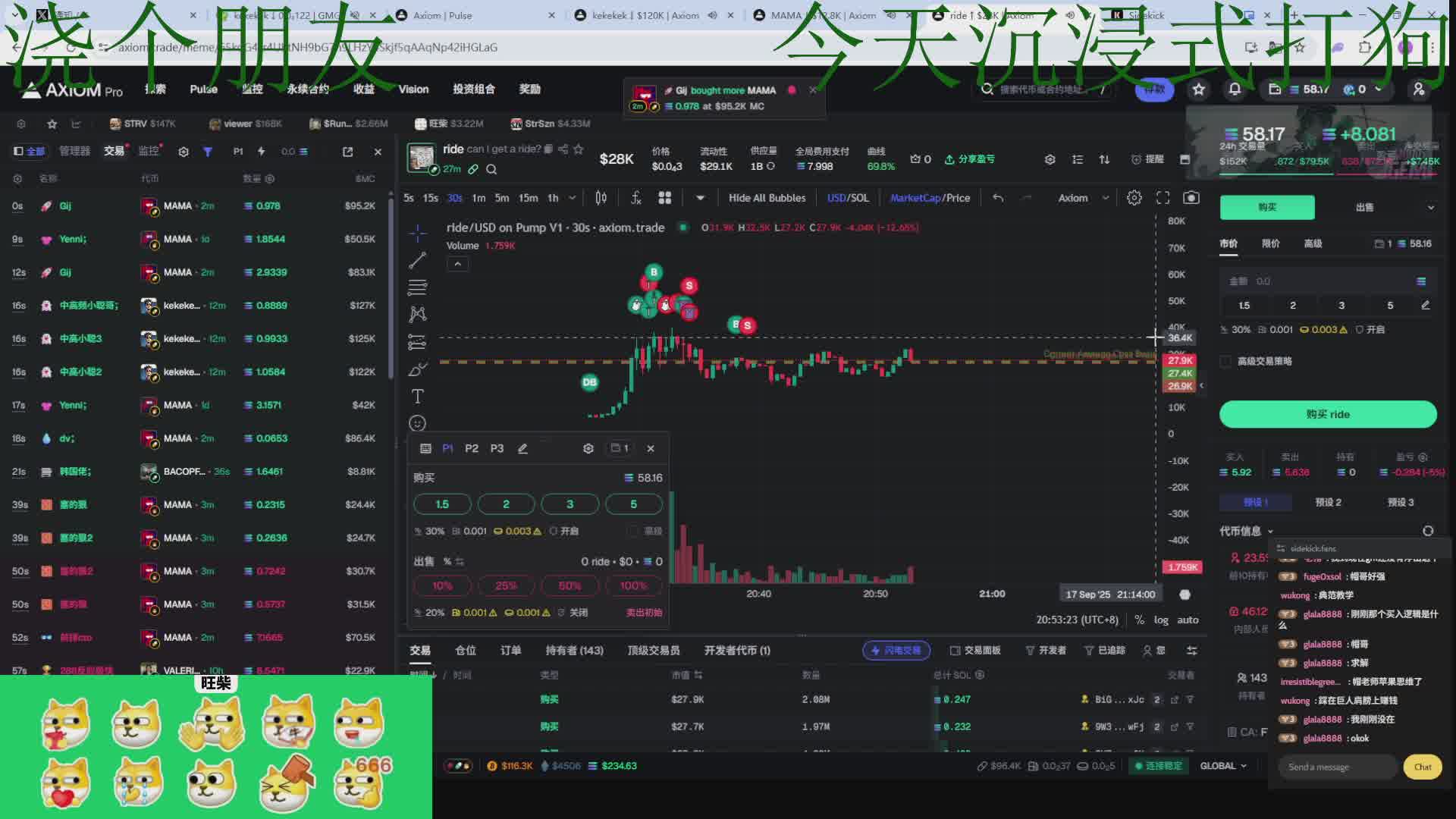Open the emoji sticker tool

417,423
